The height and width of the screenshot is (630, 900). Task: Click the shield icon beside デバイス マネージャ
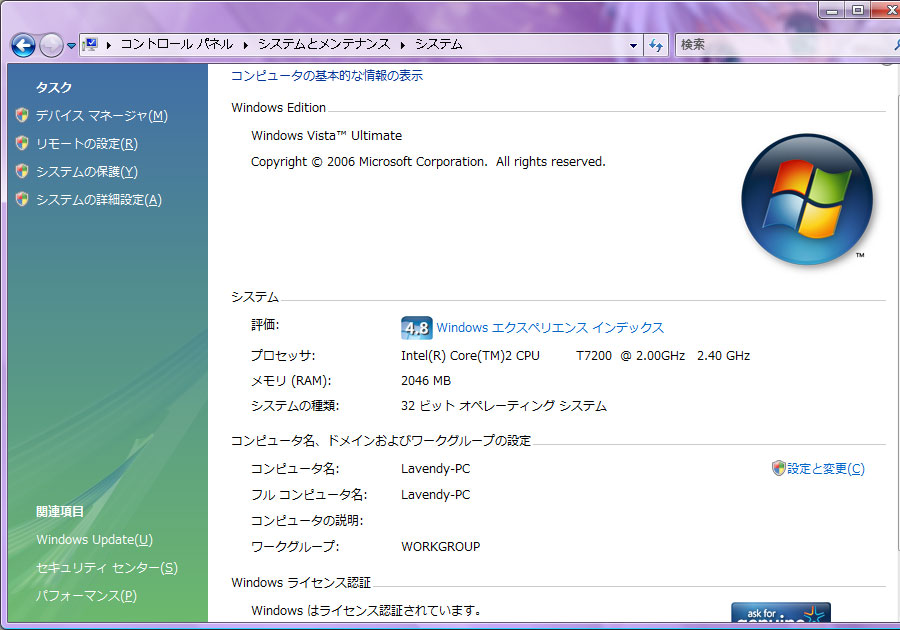[22, 115]
